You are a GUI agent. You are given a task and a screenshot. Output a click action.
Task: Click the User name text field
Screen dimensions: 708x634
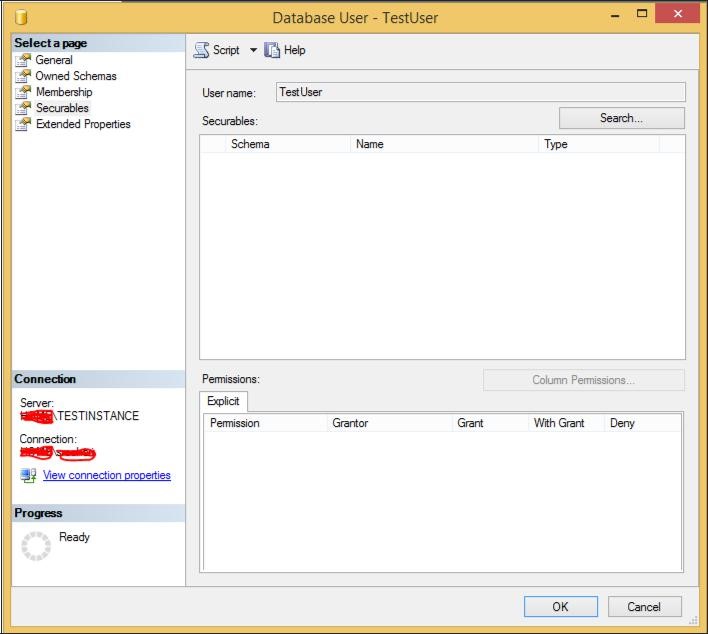[x=481, y=92]
